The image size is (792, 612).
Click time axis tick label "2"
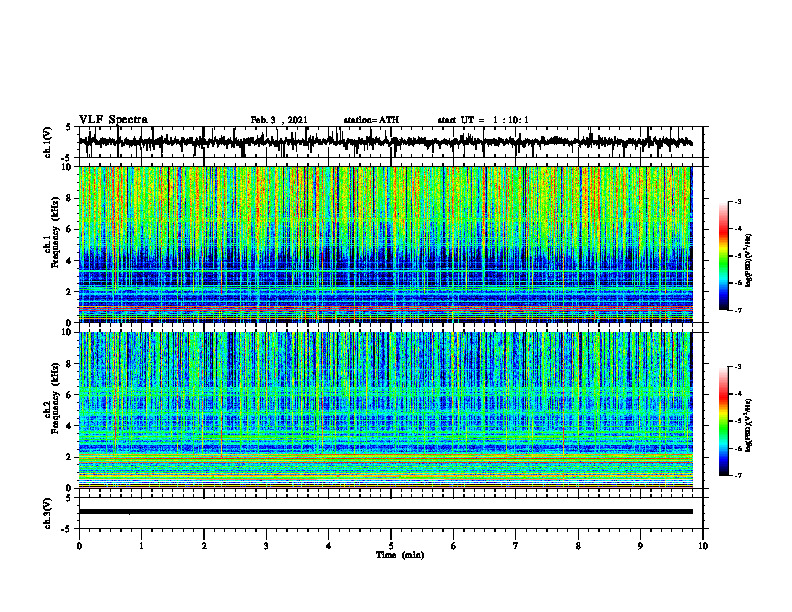pyautogui.click(x=204, y=546)
